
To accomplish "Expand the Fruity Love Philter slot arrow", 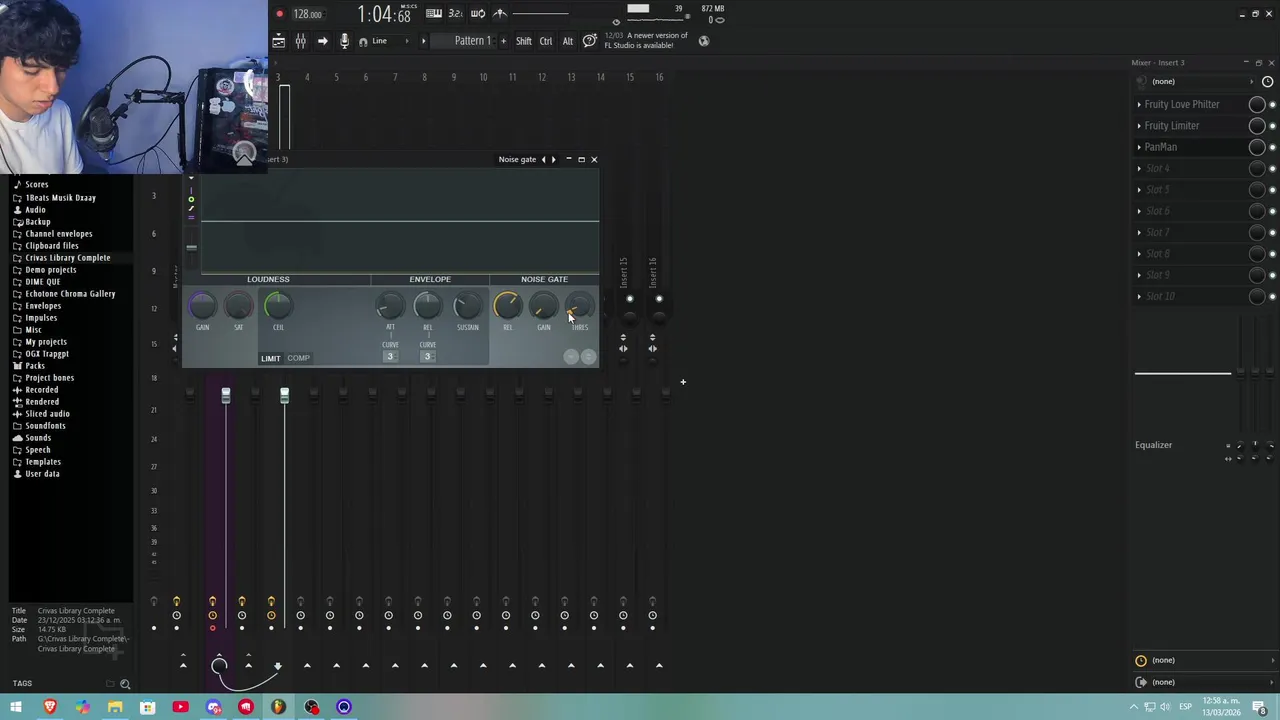I will pyautogui.click(x=1139, y=104).
